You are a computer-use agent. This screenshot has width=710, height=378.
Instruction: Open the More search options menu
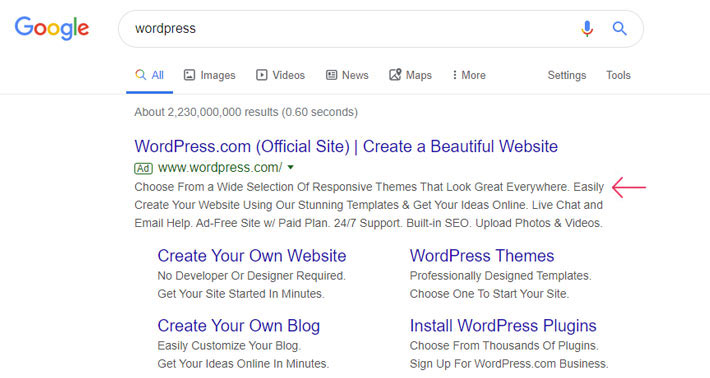pyautogui.click(x=469, y=75)
